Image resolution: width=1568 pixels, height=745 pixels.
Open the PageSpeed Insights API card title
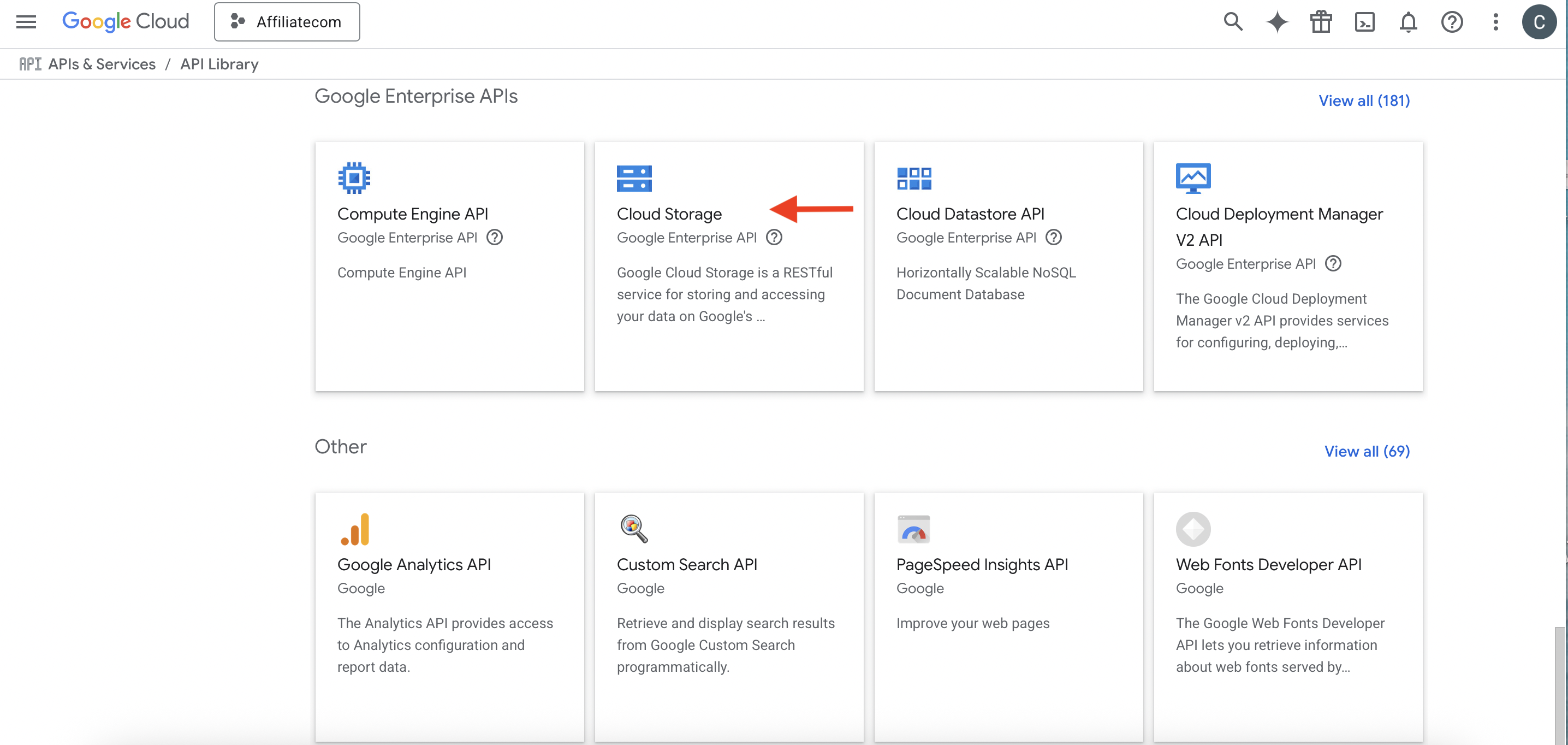tap(982, 565)
